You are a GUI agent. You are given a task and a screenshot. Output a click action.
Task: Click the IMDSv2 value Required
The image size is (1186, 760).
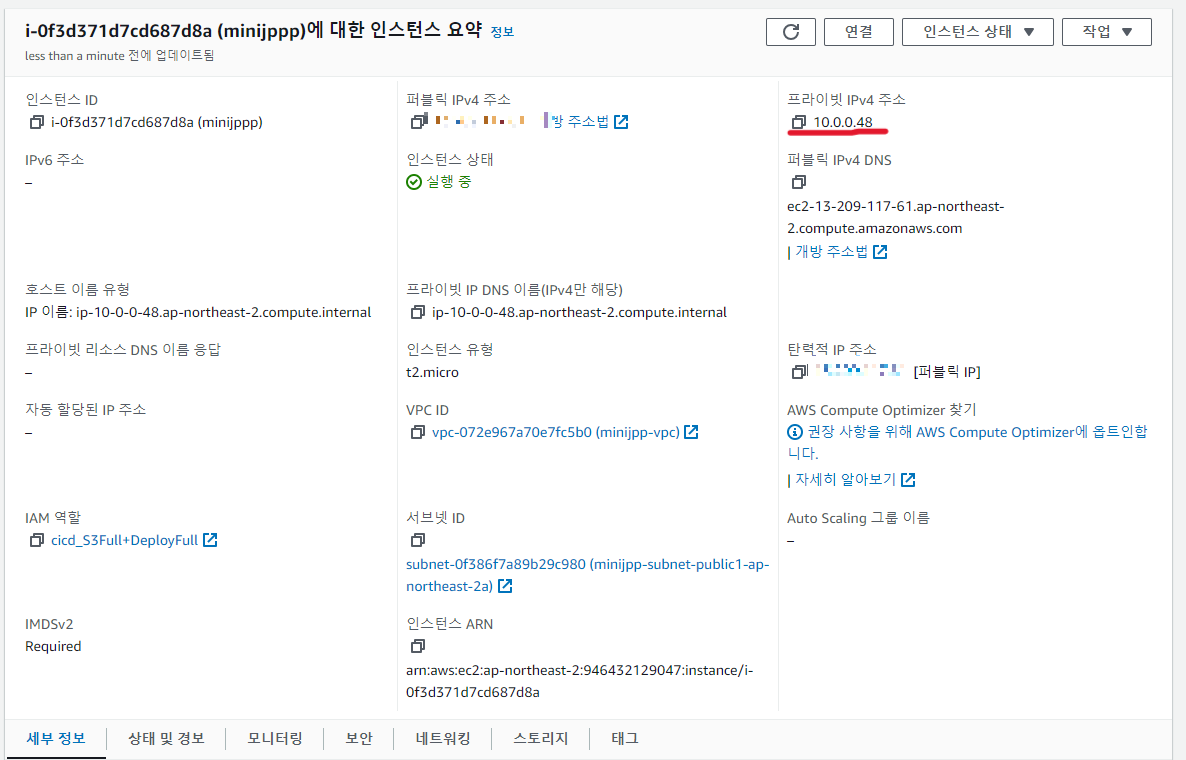53,646
